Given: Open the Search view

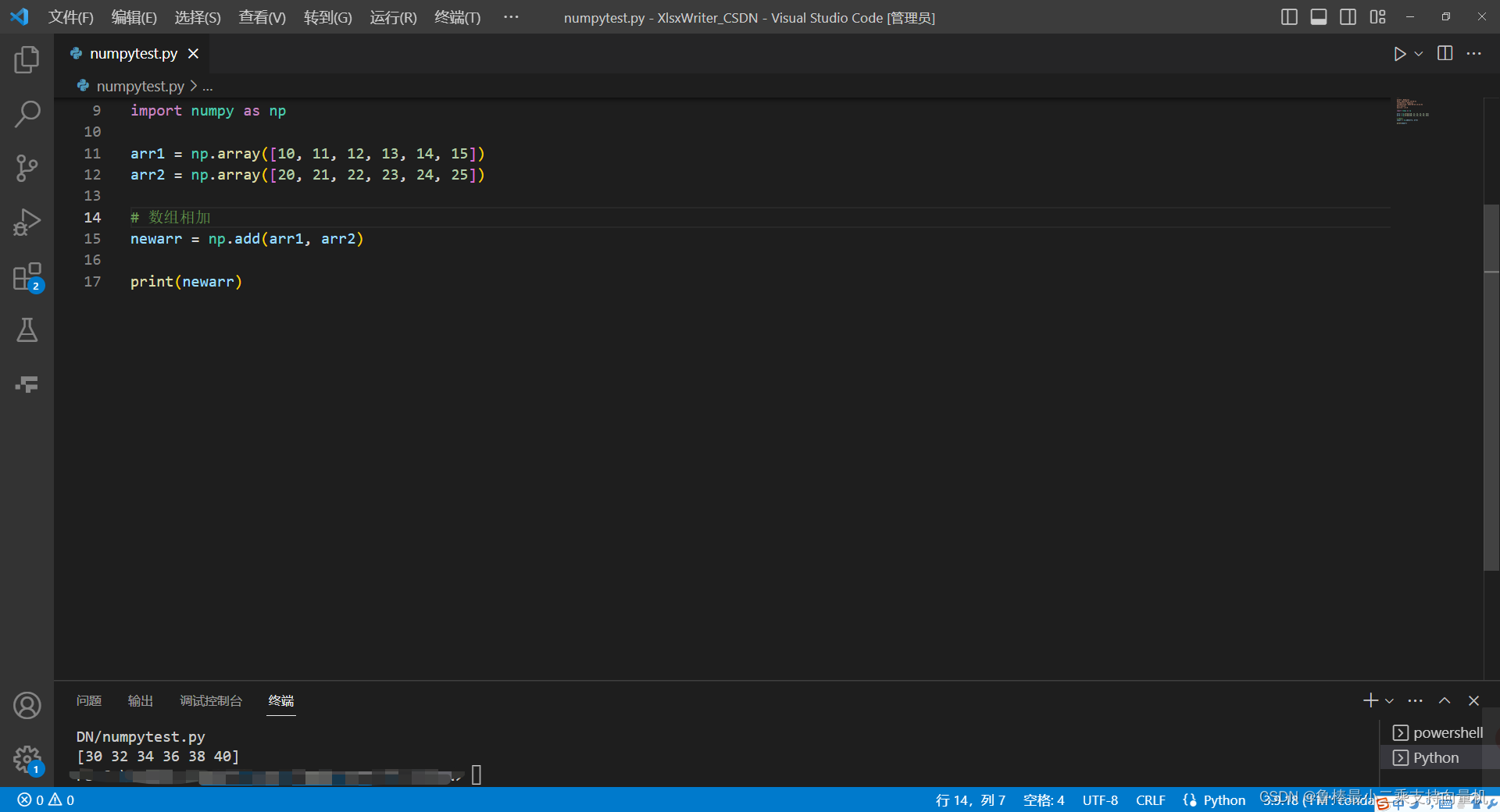Looking at the screenshot, I should pos(27,114).
